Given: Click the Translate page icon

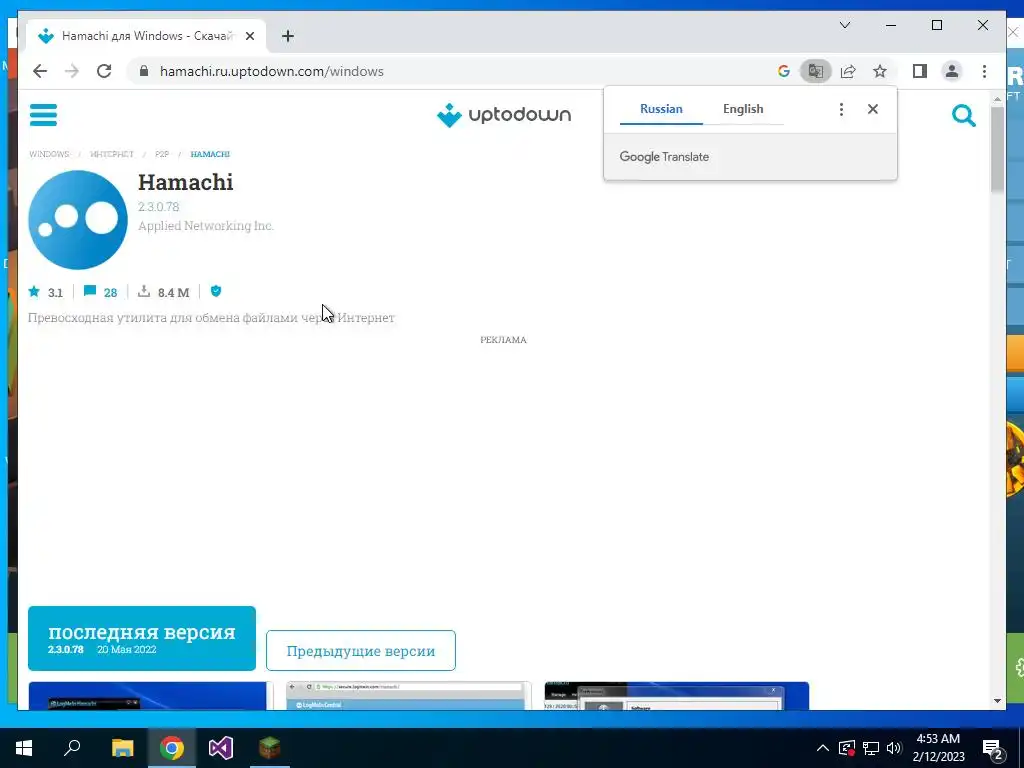Looking at the screenshot, I should tap(816, 71).
